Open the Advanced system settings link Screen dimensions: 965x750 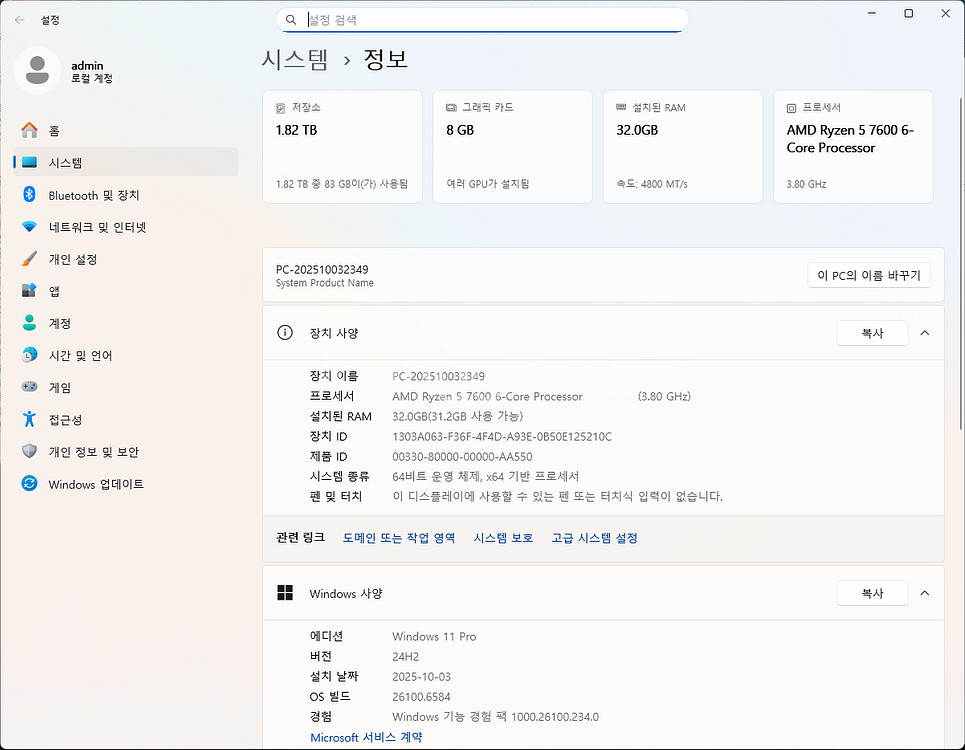coord(594,538)
